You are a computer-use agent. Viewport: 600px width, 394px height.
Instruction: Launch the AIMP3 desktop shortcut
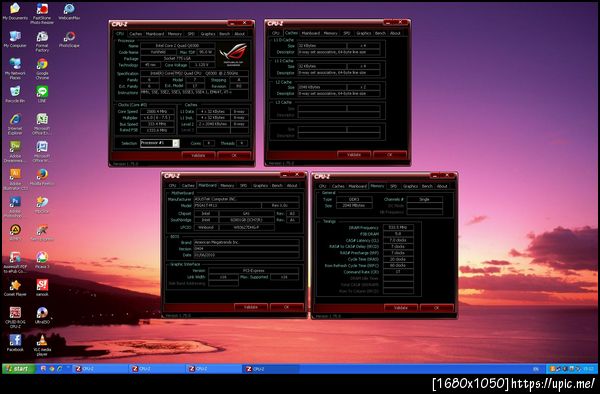coord(15,232)
